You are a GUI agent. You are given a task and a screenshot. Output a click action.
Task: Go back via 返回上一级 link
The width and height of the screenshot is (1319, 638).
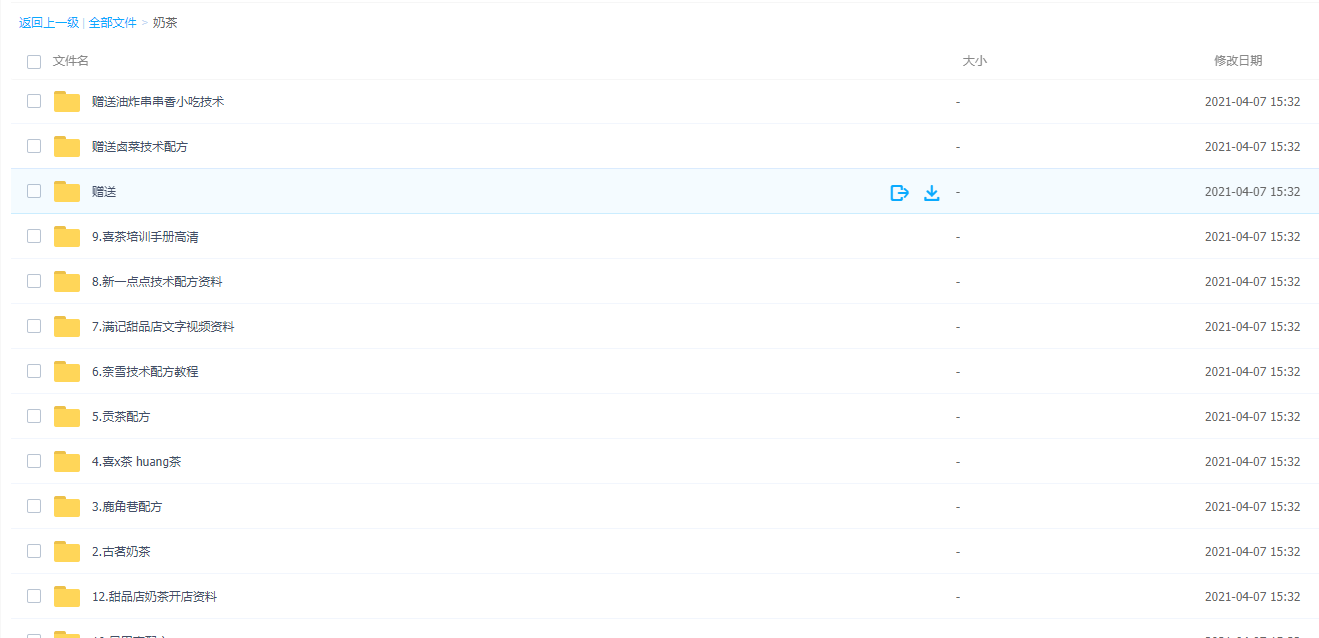point(49,22)
